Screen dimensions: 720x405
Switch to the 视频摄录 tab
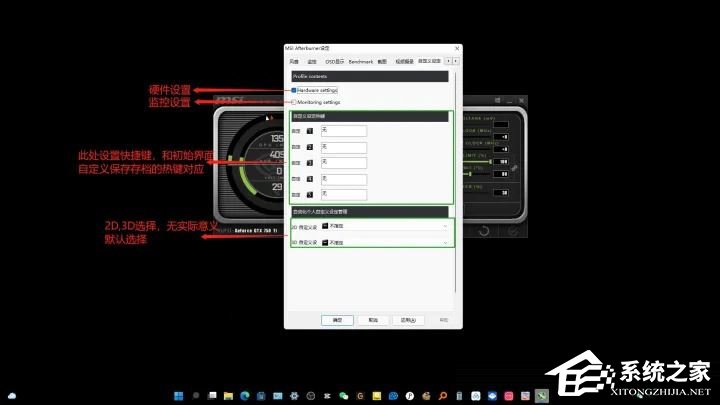click(405, 62)
